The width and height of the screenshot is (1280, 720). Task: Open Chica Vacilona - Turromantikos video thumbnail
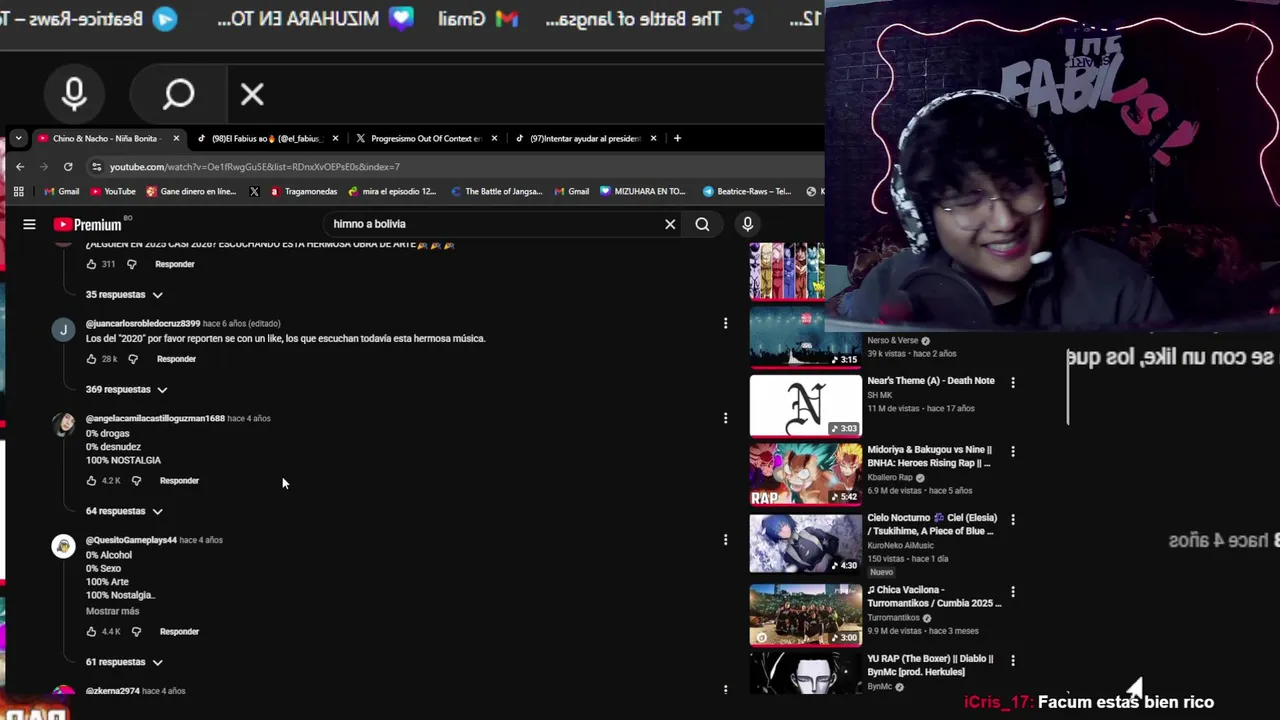click(805, 615)
